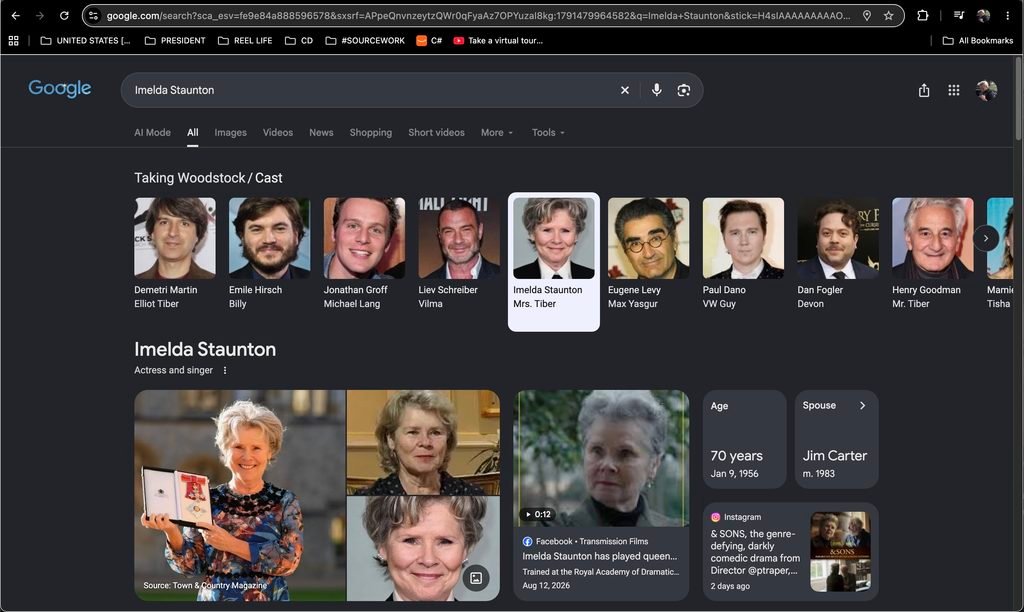Open the Google account avatar on the page
The image size is (1024, 612).
986,90
